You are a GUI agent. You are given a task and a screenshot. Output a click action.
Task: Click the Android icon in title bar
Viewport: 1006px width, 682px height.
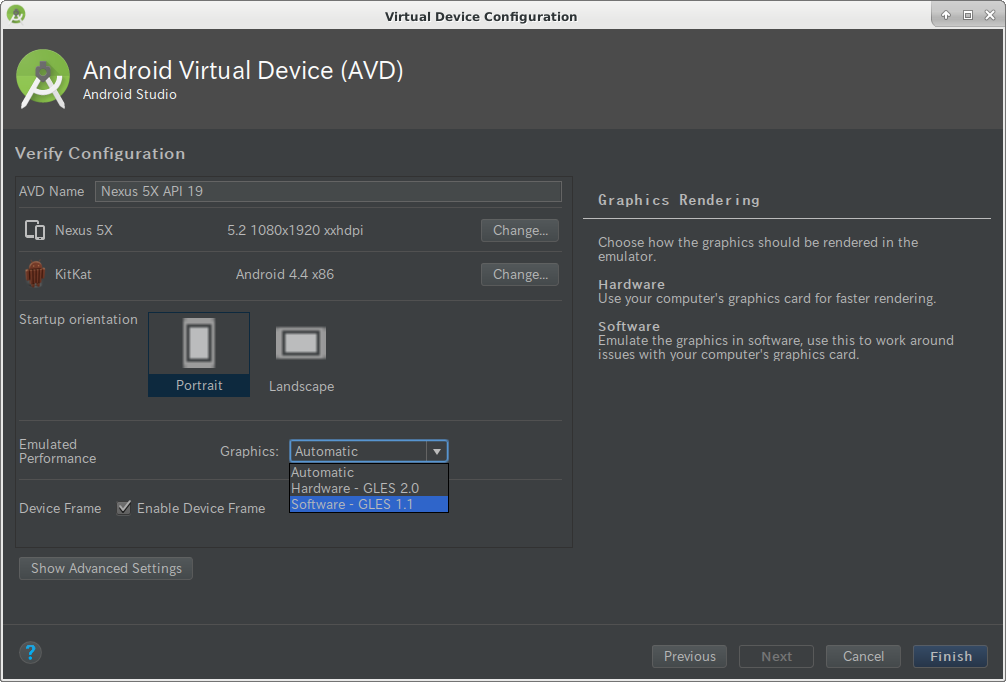(16, 15)
